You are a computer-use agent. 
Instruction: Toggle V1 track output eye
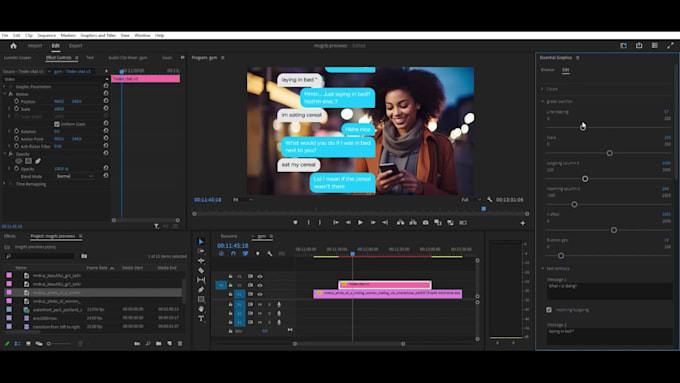[x=260, y=294]
